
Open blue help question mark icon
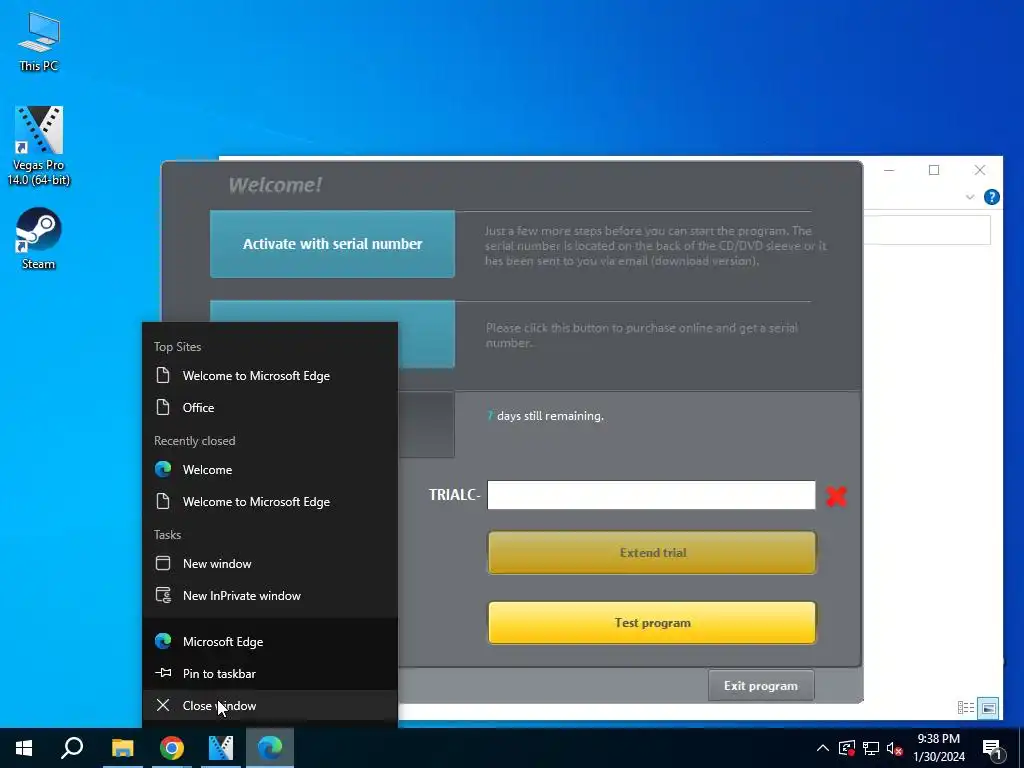click(x=991, y=197)
